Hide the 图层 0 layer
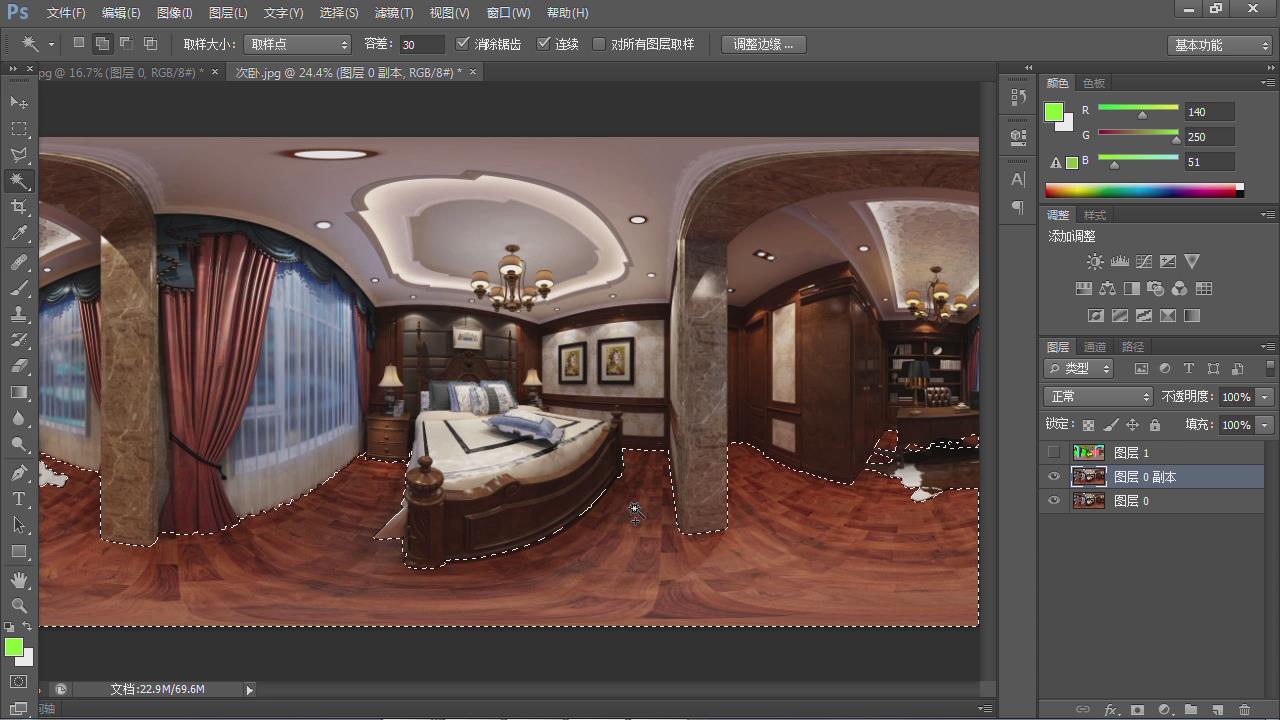Viewport: 1280px width, 720px height. click(1053, 501)
